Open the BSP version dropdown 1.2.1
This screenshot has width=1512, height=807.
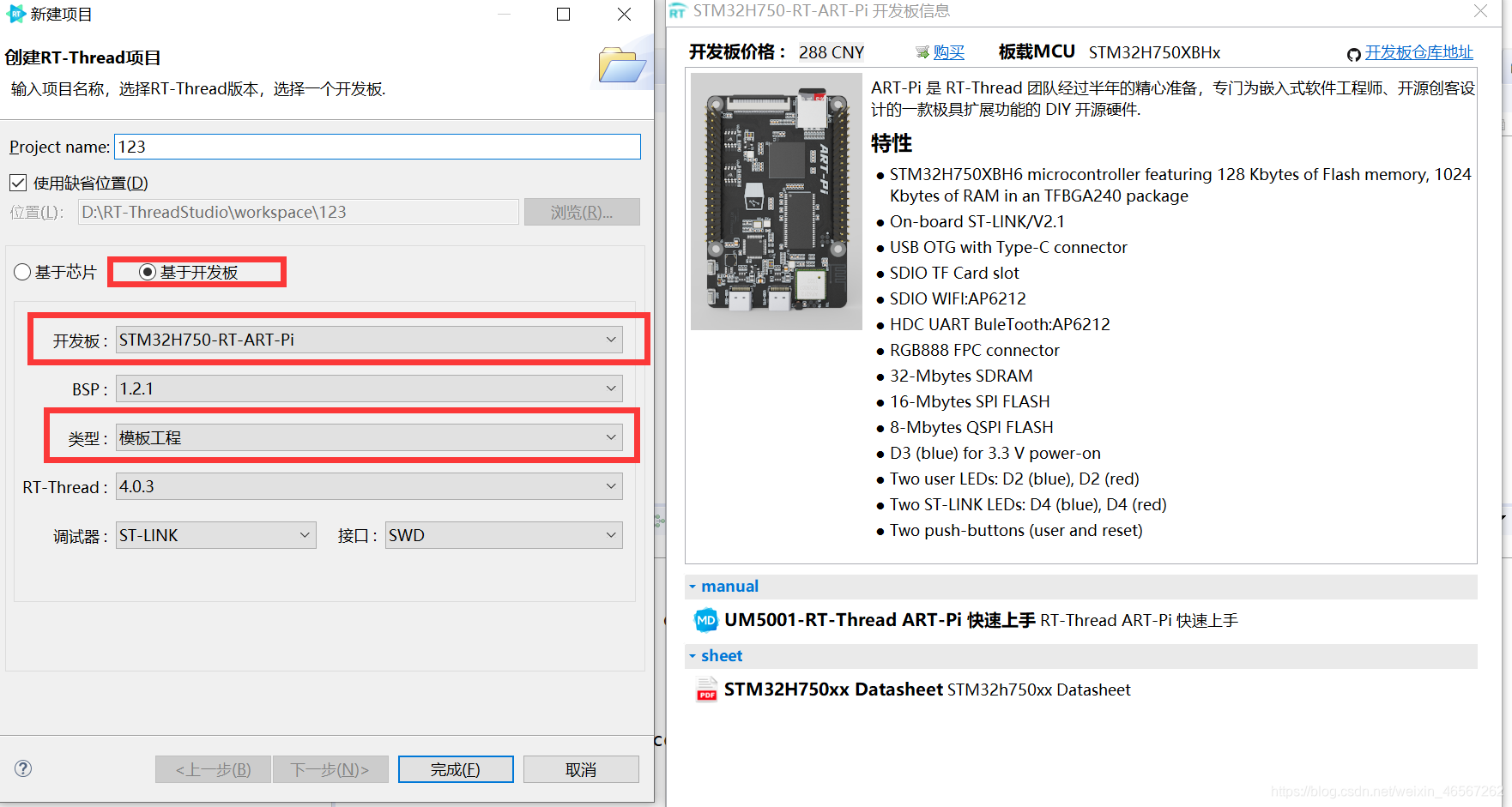[369, 388]
